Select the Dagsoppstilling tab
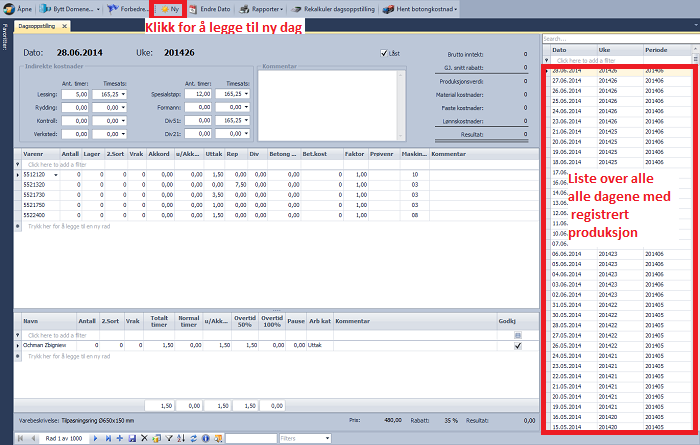Screen dimensions: 700x445 (37, 27)
